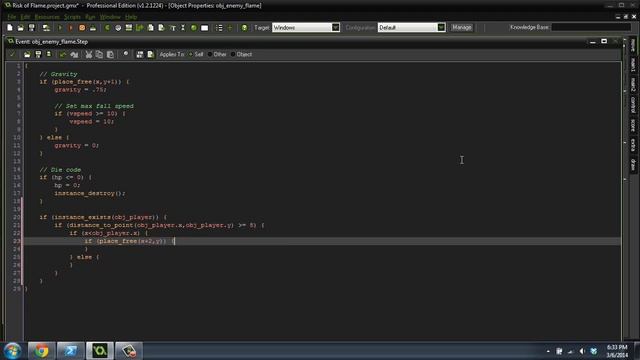Load code from file in the code editor
Screen dimensions: 640x360
27,54
